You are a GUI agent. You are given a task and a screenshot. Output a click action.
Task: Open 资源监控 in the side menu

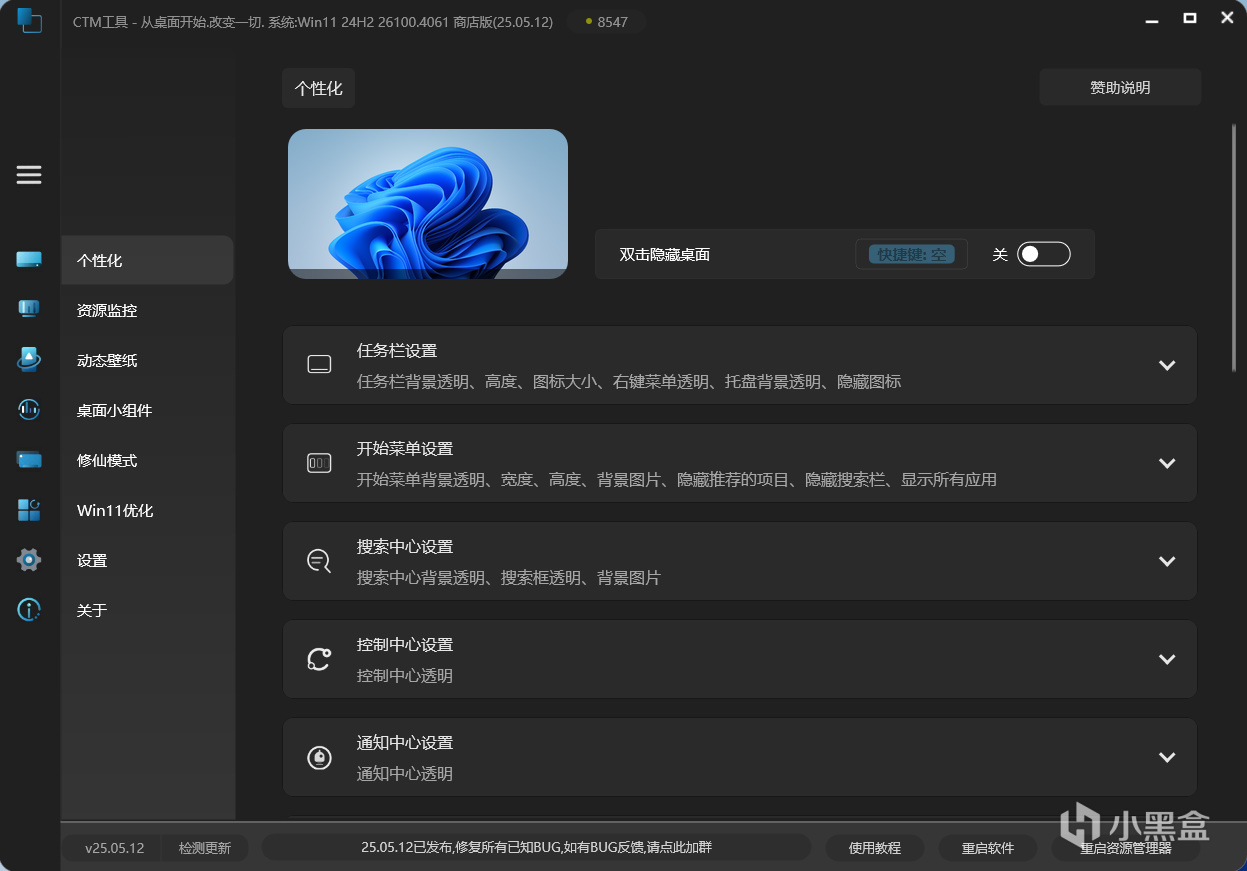pos(147,310)
